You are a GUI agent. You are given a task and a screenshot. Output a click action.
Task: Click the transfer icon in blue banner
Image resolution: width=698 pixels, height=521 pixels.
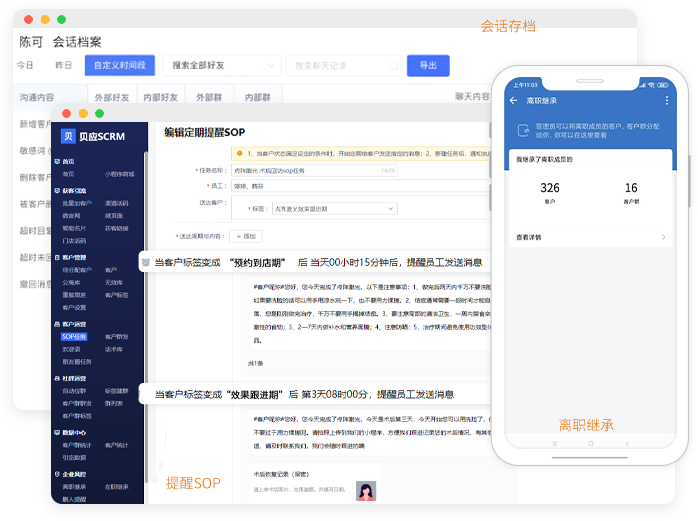tap(522, 130)
